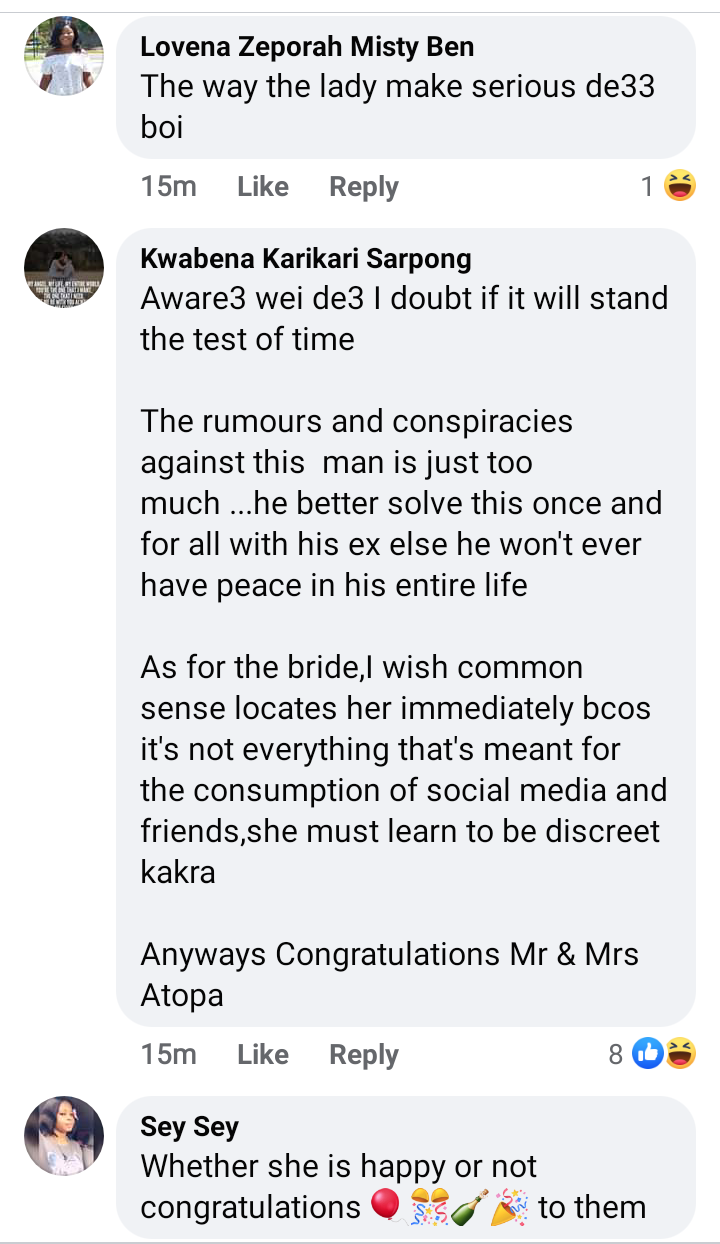Open the Sey Sey name link
Screen dimensions: 720x1244
click(x=190, y=1127)
